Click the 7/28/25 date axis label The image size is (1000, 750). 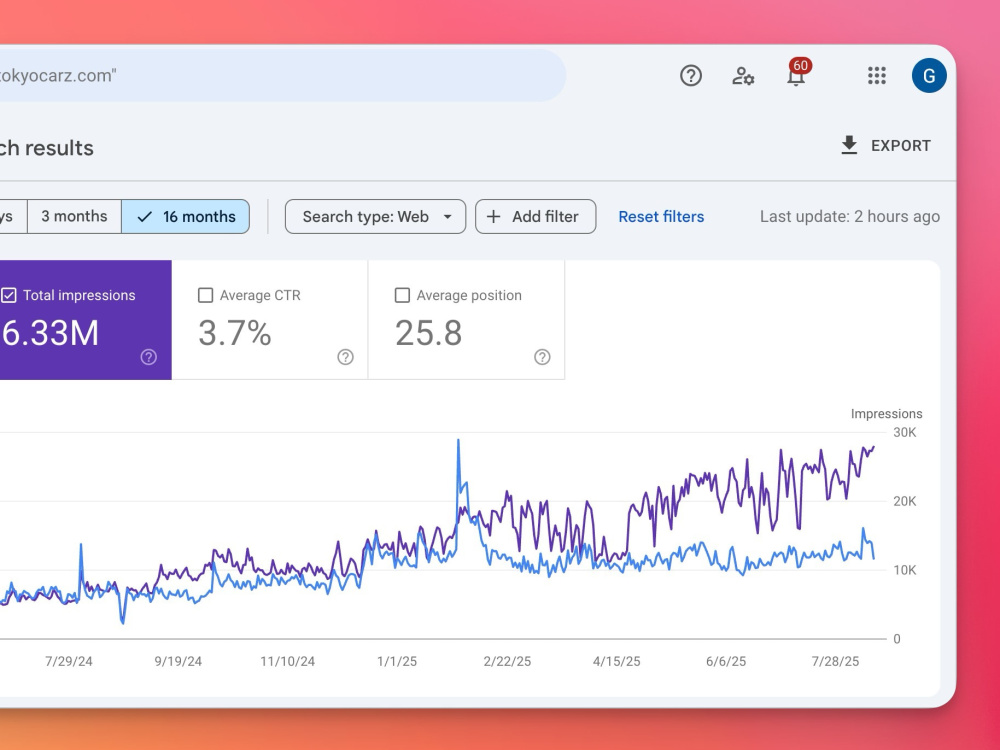pos(835,661)
